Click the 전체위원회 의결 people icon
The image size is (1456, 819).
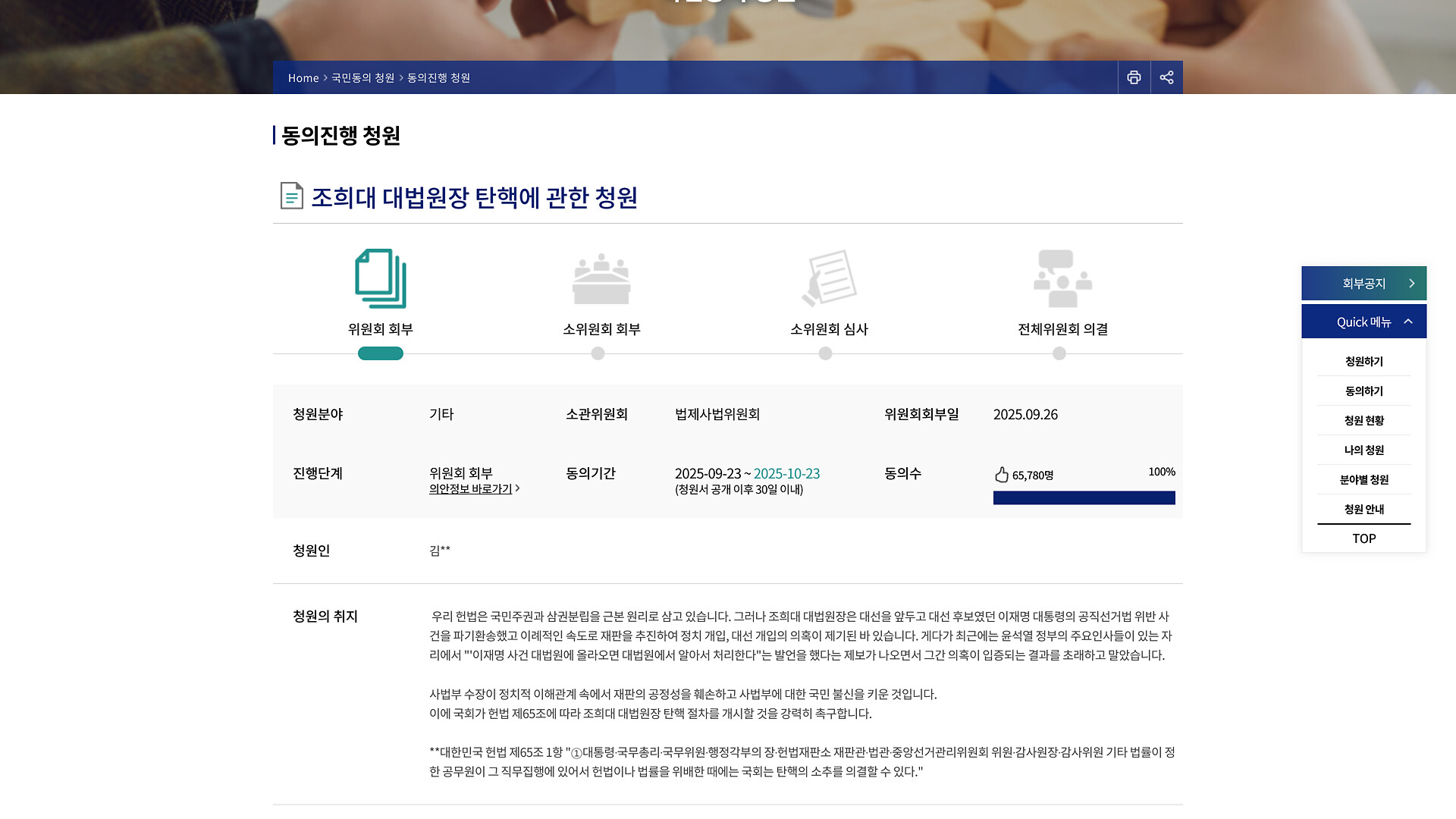(1062, 278)
